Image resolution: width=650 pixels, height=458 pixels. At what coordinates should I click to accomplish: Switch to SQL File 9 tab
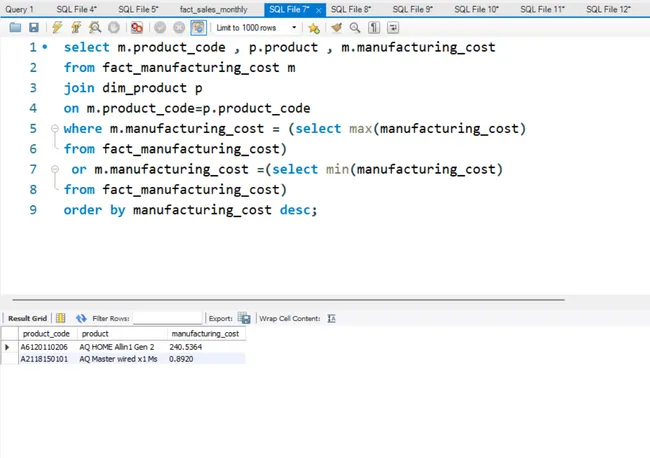(x=413, y=10)
